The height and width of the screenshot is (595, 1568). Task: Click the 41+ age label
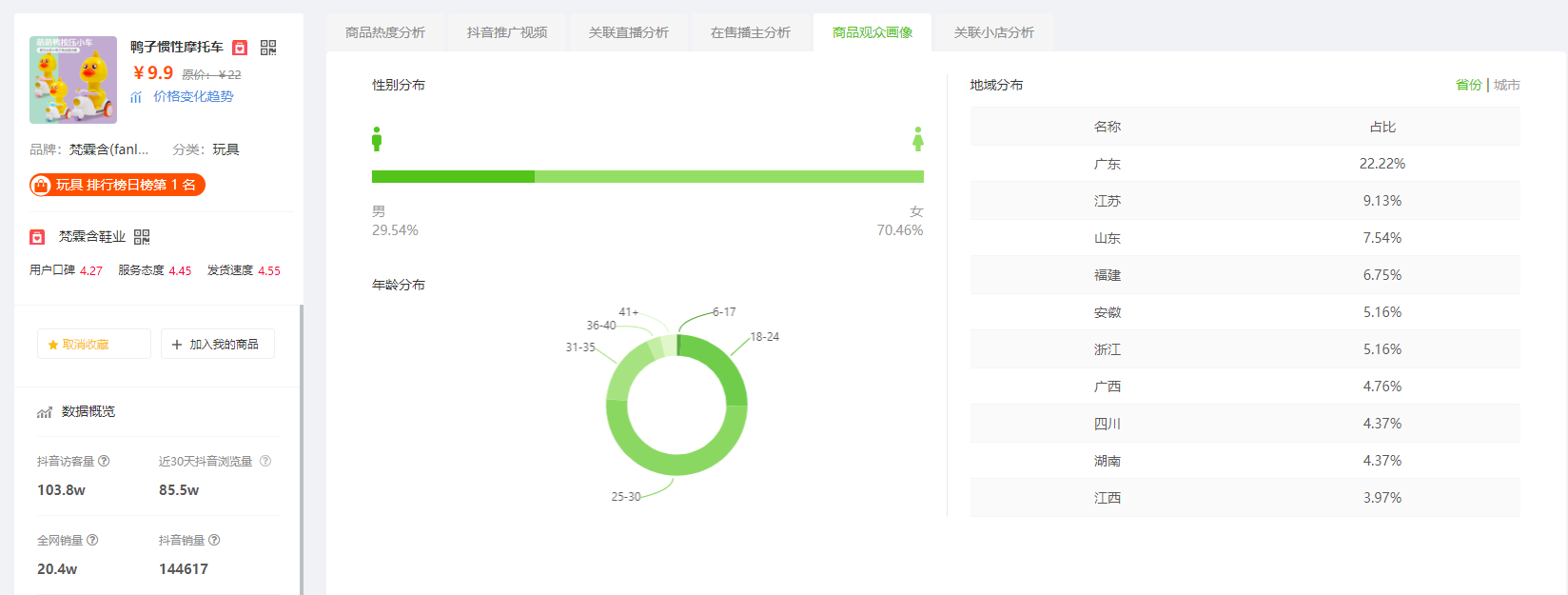[x=629, y=312]
